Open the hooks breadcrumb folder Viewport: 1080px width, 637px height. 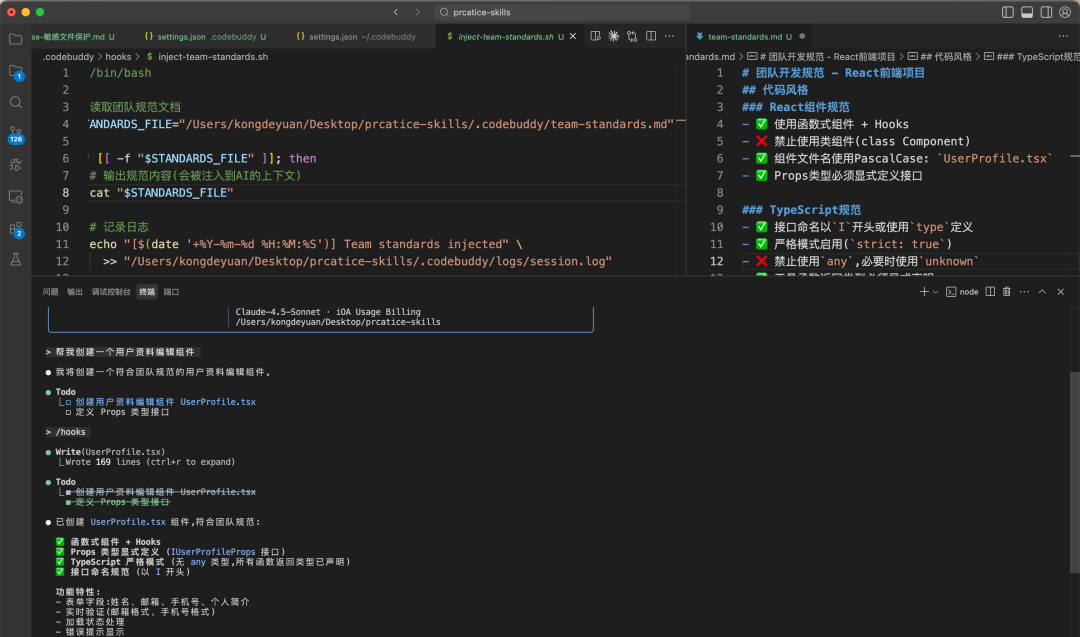tap(118, 56)
